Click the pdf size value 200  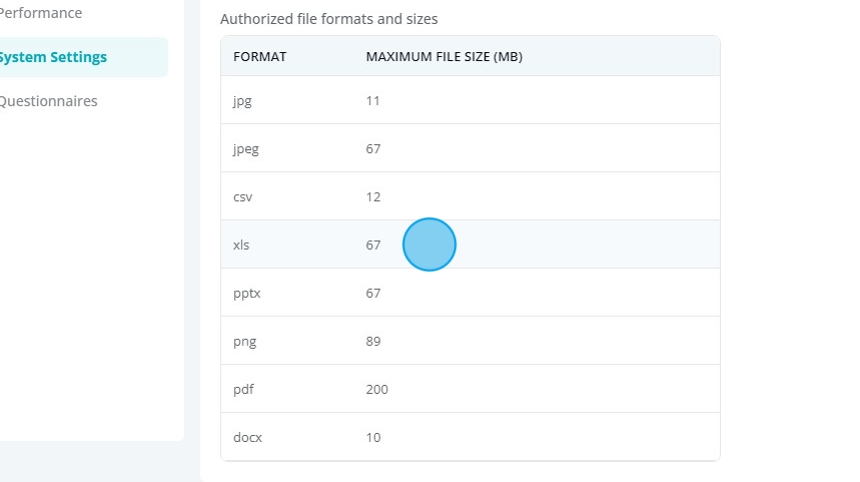point(377,389)
